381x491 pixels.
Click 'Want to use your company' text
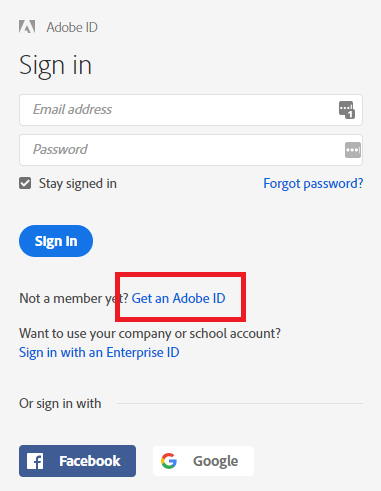150,333
